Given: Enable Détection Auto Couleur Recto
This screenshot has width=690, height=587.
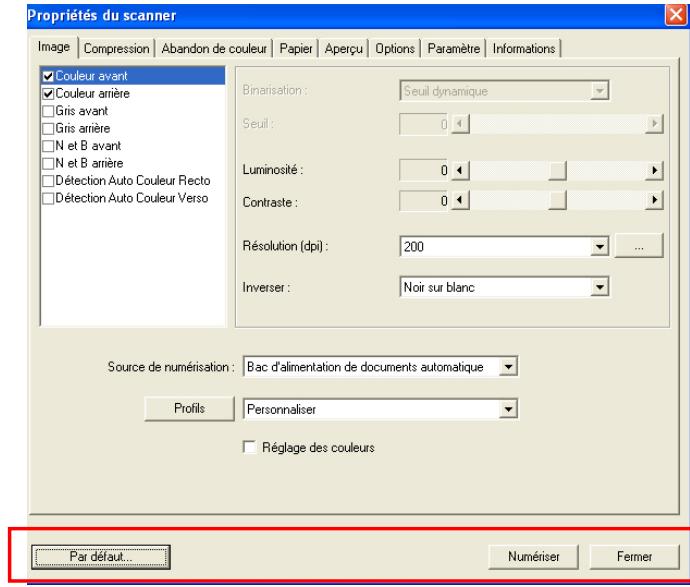Looking at the screenshot, I should (x=48, y=181).
